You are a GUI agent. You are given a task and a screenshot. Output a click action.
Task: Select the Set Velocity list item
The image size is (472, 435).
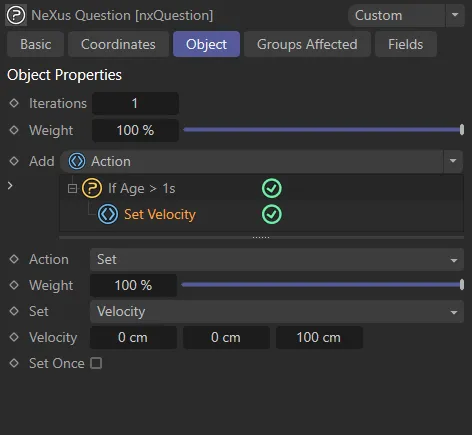tap(160, 214)
